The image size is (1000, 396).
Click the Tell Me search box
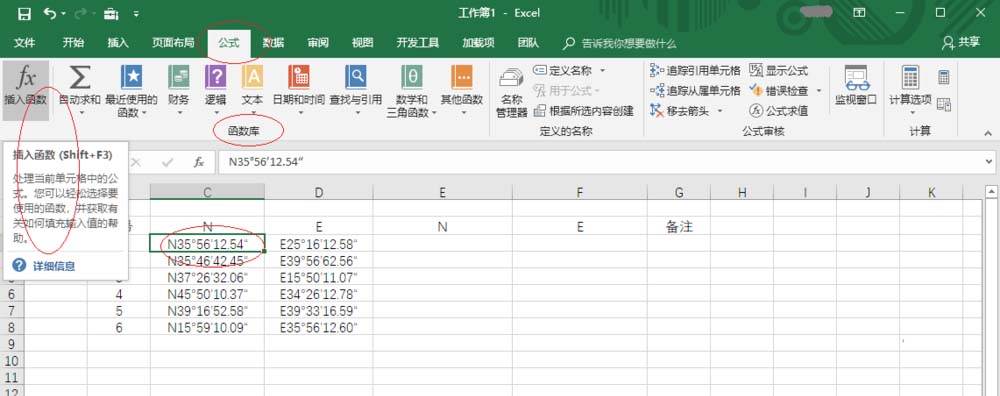(620, 43)
